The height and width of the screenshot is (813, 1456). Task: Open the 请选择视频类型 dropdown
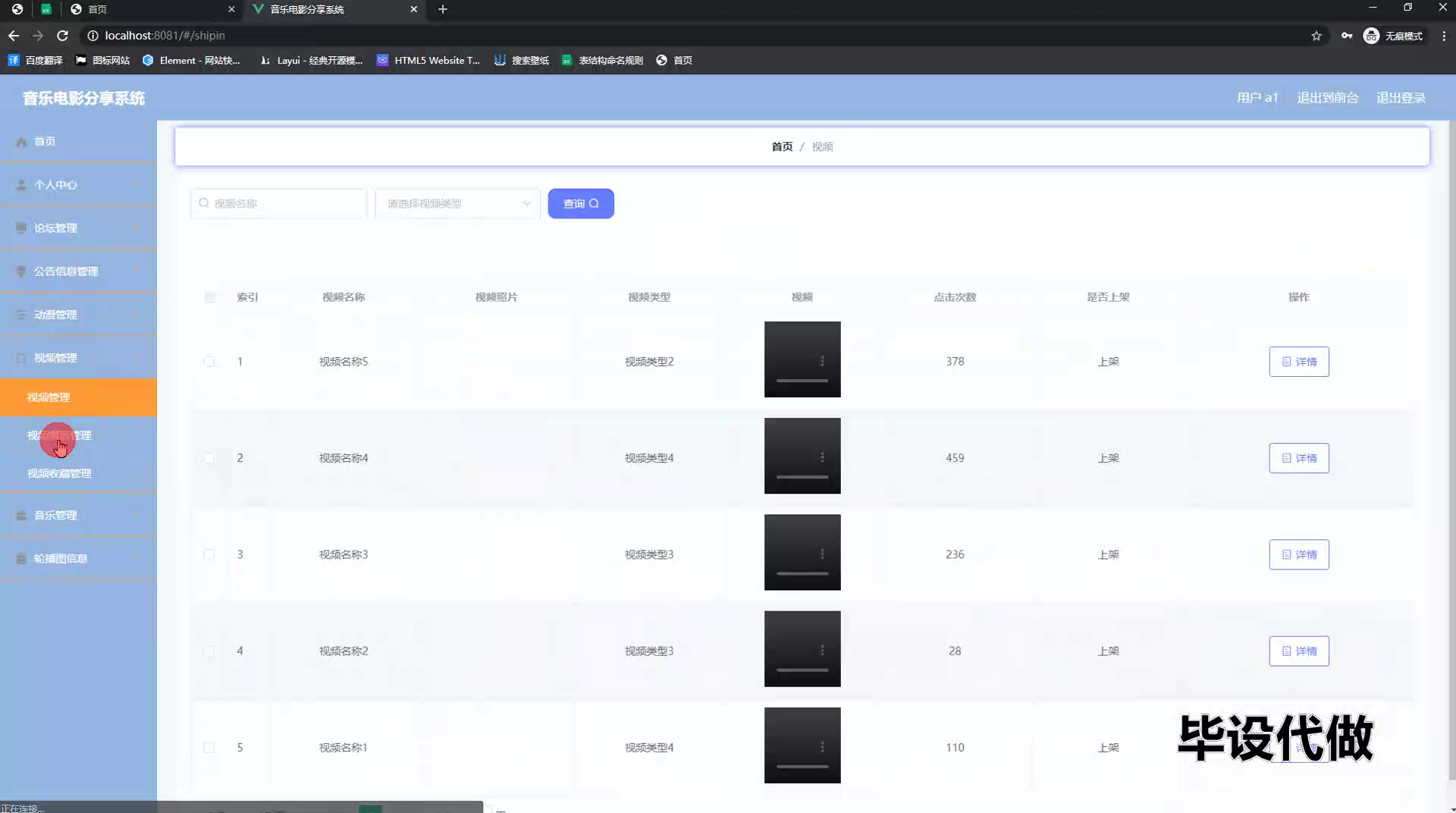(457, 203)
